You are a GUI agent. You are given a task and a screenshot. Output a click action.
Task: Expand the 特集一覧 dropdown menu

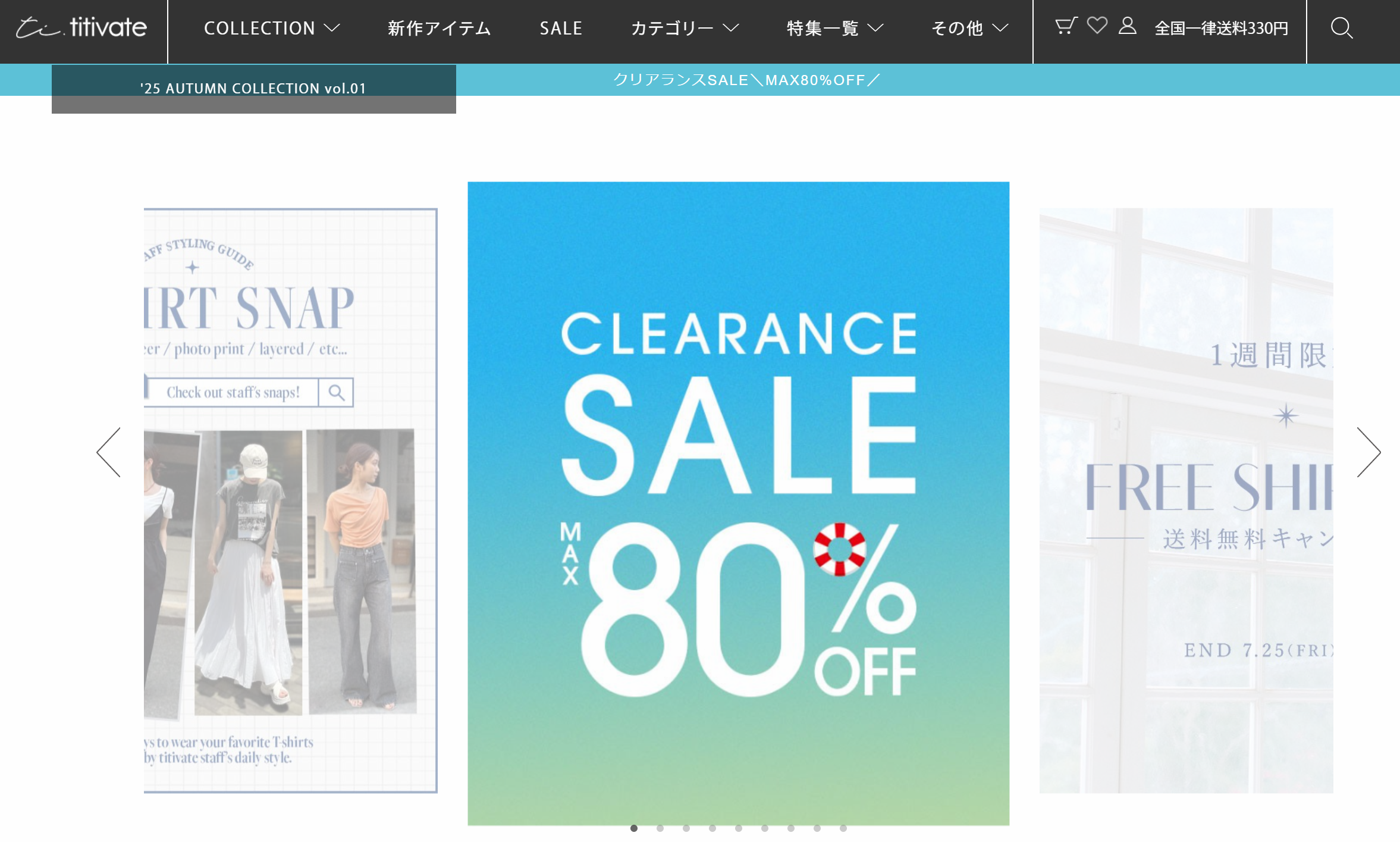(x=835, y=28)
